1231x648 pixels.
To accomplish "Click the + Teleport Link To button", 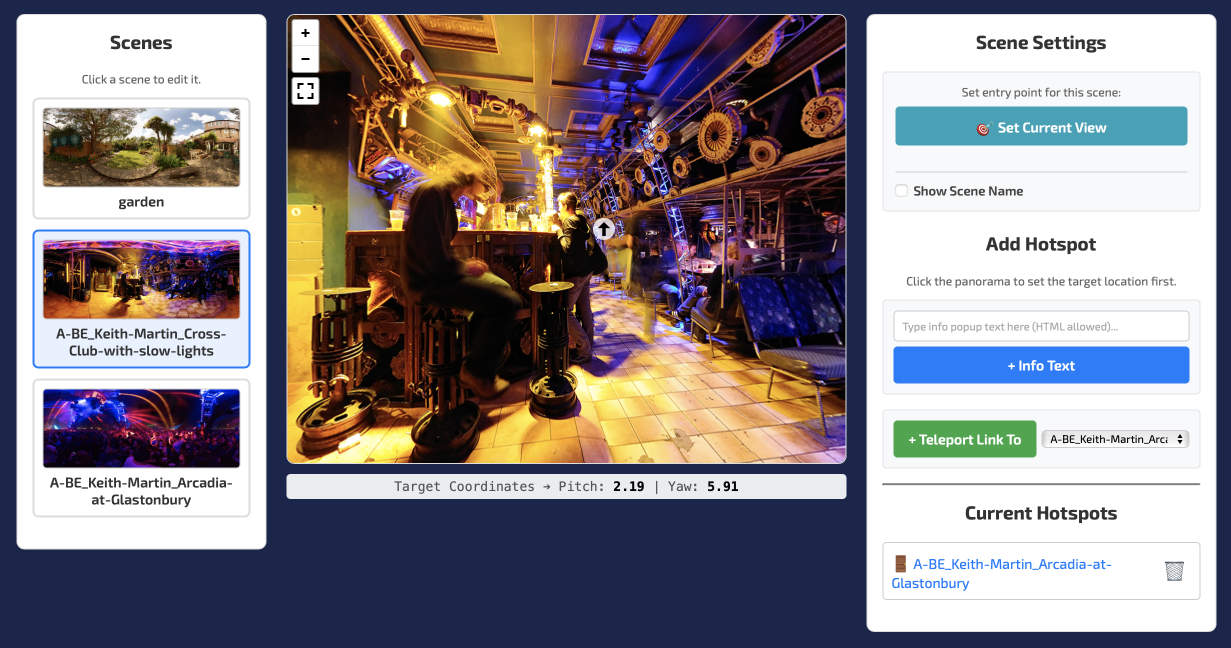I will (x=963, y=439).
